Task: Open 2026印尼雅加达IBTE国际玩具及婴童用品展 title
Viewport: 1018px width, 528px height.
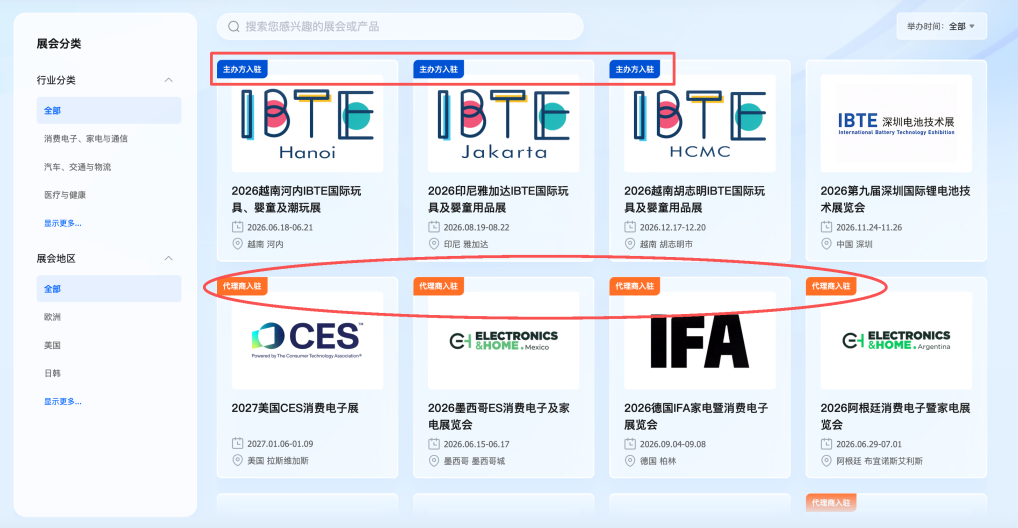Action: coord(498,199)
